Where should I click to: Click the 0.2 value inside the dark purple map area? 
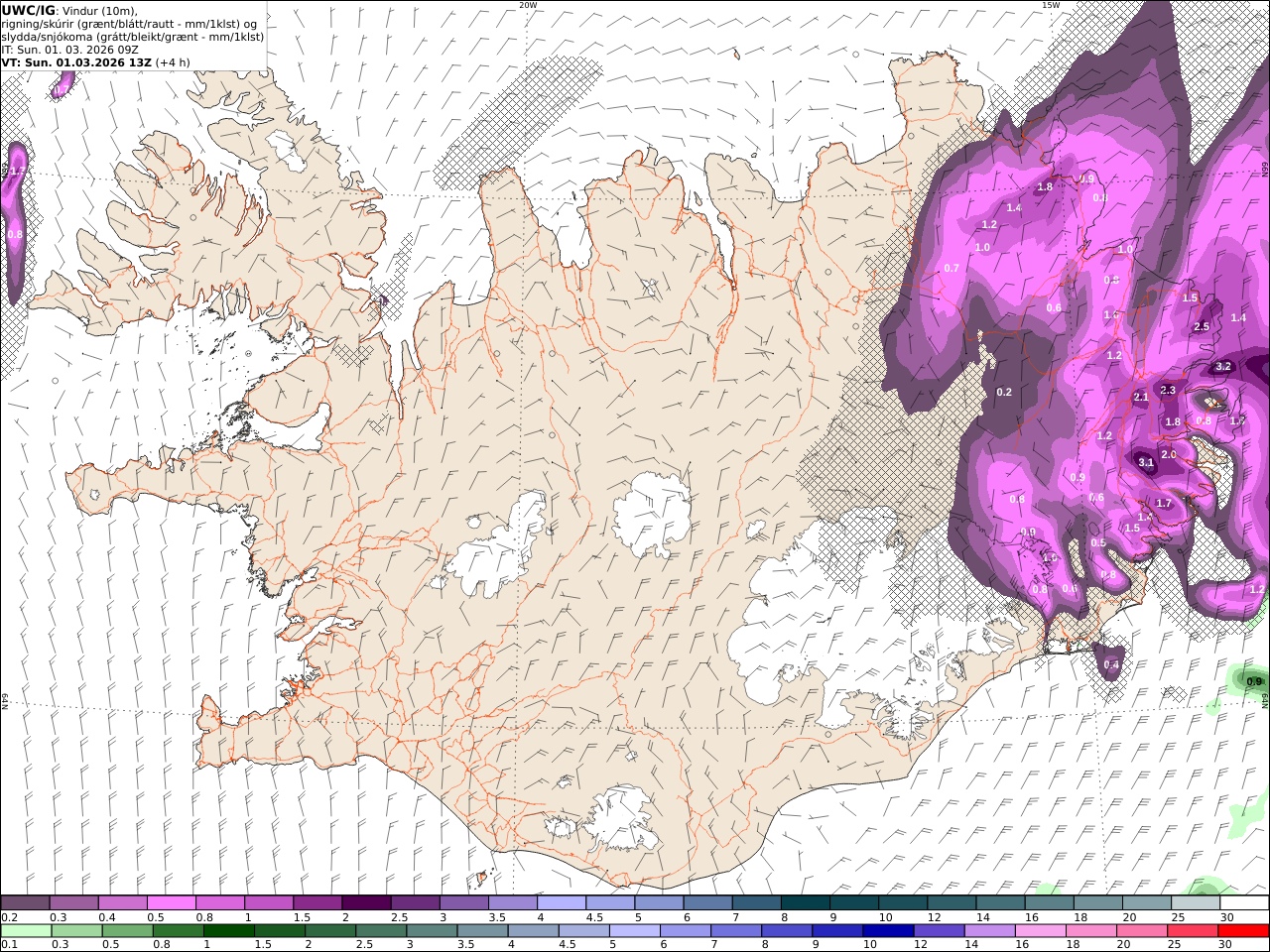click(x=1004, y=392)
